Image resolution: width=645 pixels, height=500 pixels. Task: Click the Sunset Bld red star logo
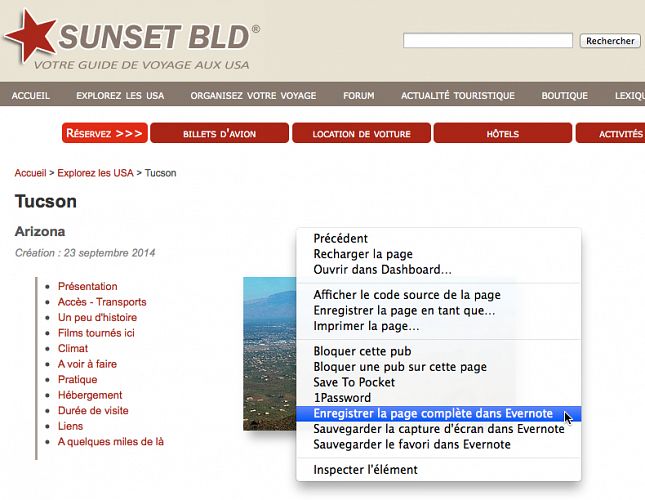pos(30,37)
